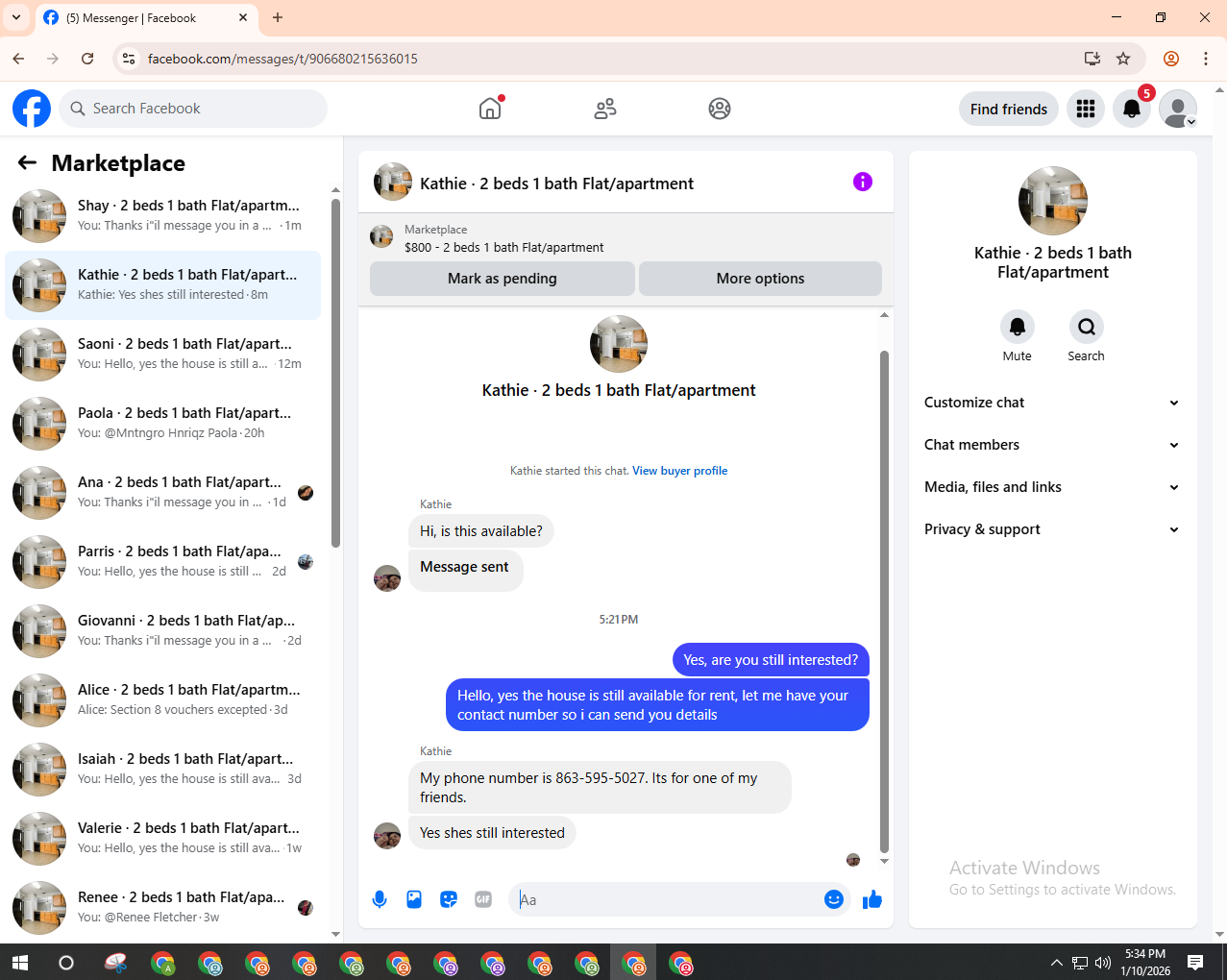Click message with phone number 863-595-5027
1227x980 pixels.
[x=600, y=788]
